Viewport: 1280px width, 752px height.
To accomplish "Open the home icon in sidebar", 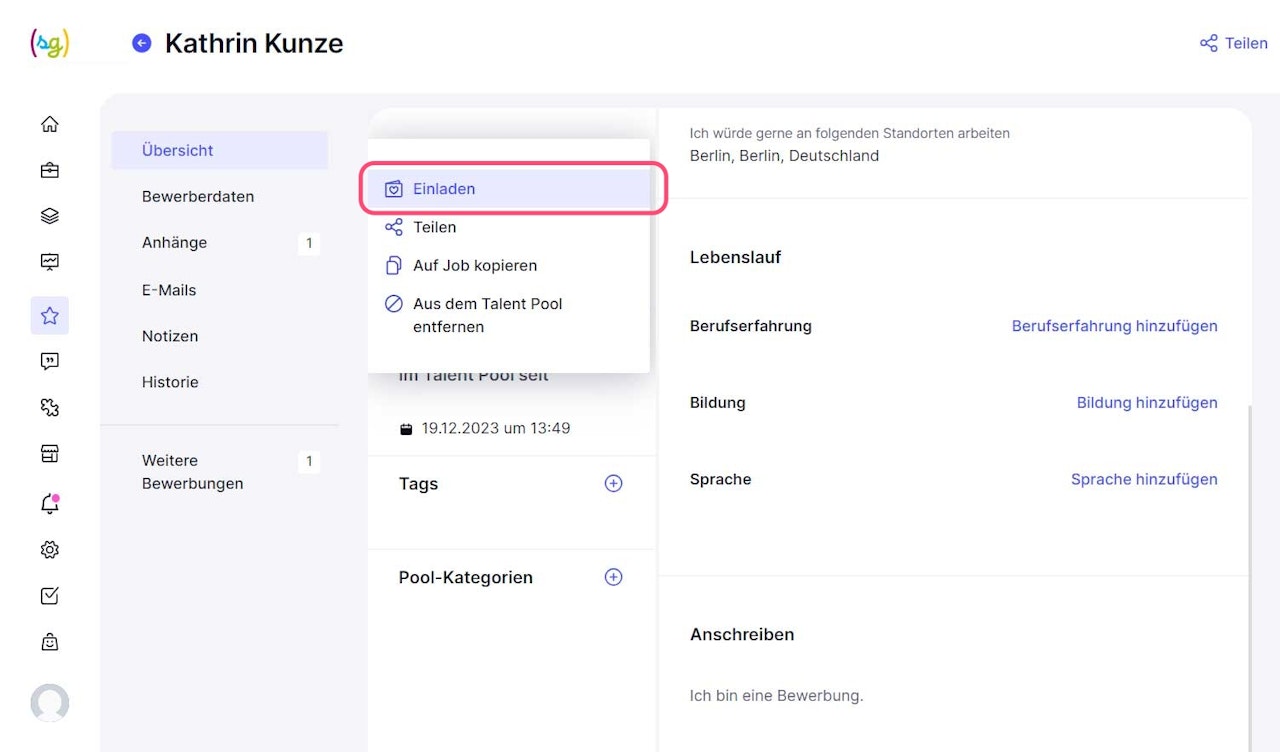I will (x=50, y=124).
